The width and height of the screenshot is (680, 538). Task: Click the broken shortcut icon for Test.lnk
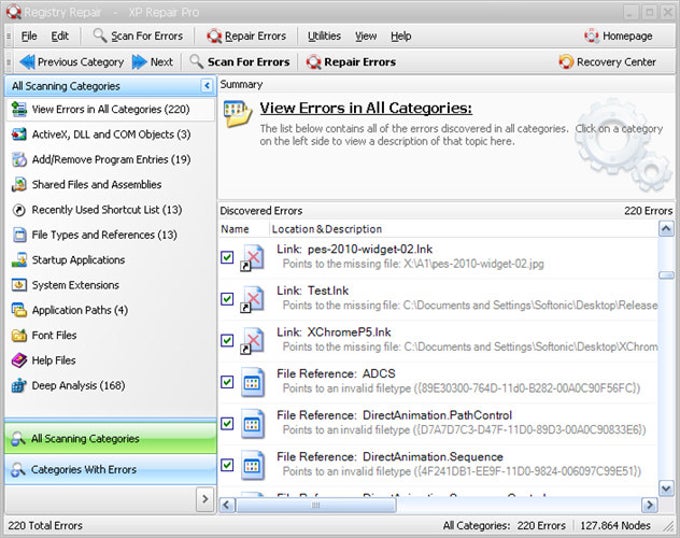pyautogui.click(x=252, y=300)
